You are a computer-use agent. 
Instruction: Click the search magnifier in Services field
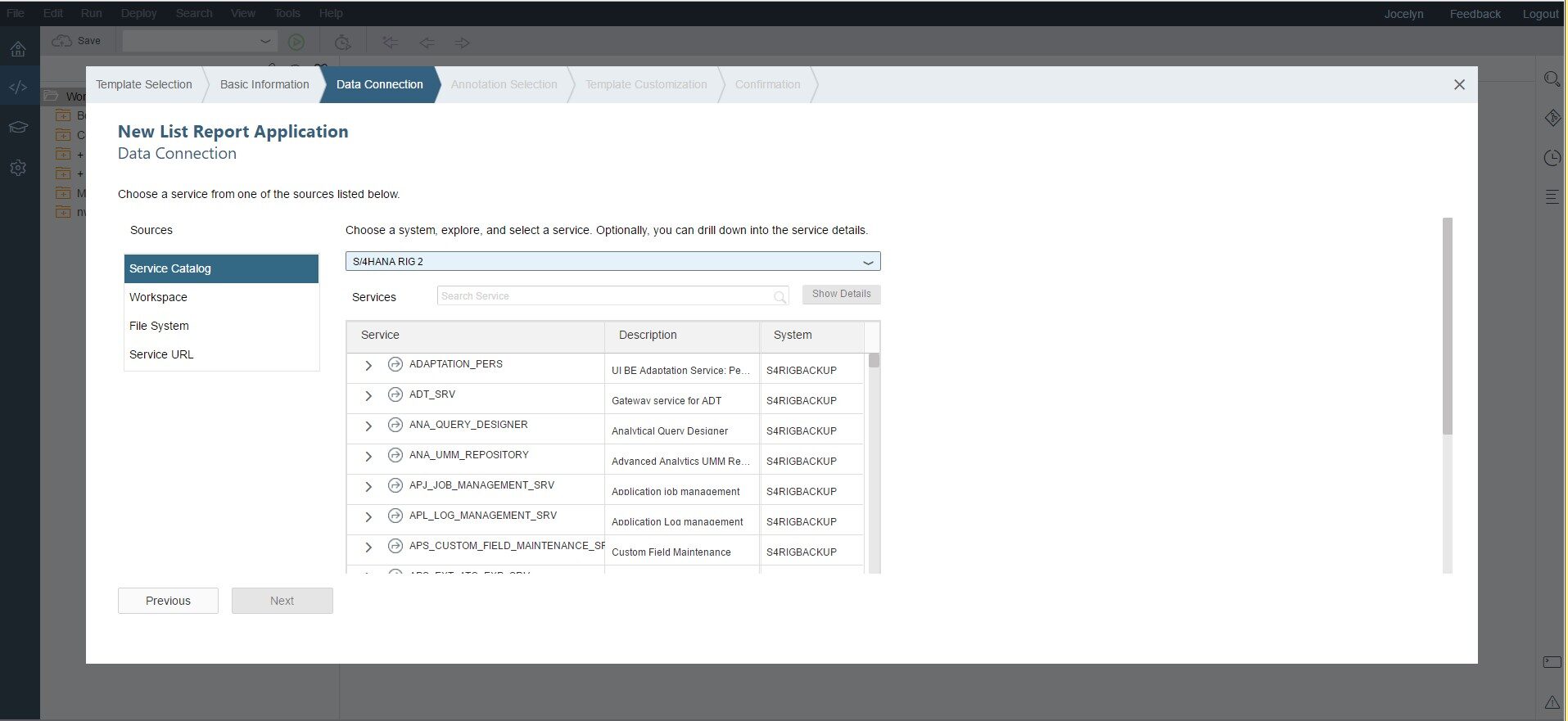click(x=779, y=297)
